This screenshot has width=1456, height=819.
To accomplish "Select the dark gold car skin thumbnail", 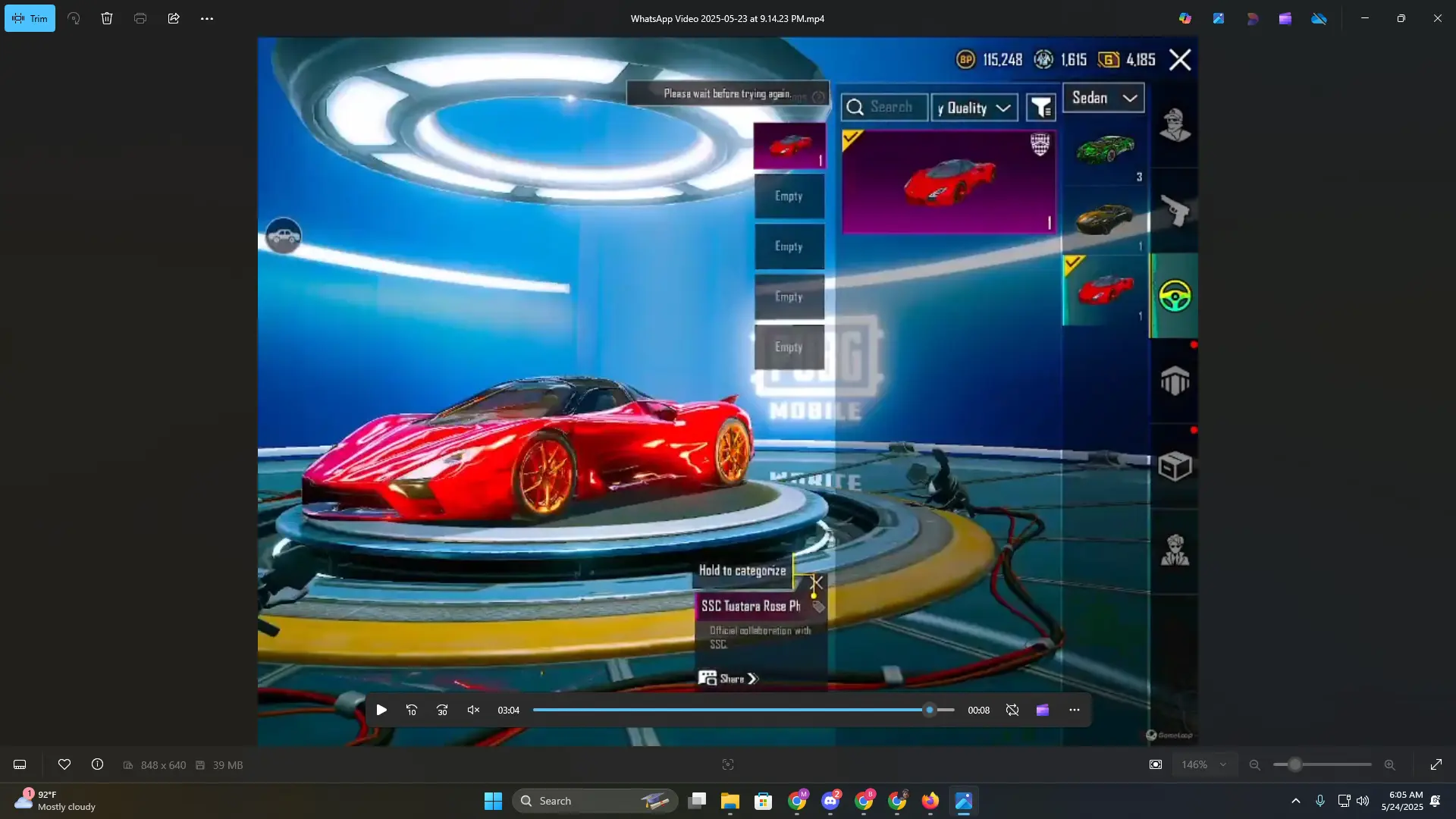I will click(1105, 221).
